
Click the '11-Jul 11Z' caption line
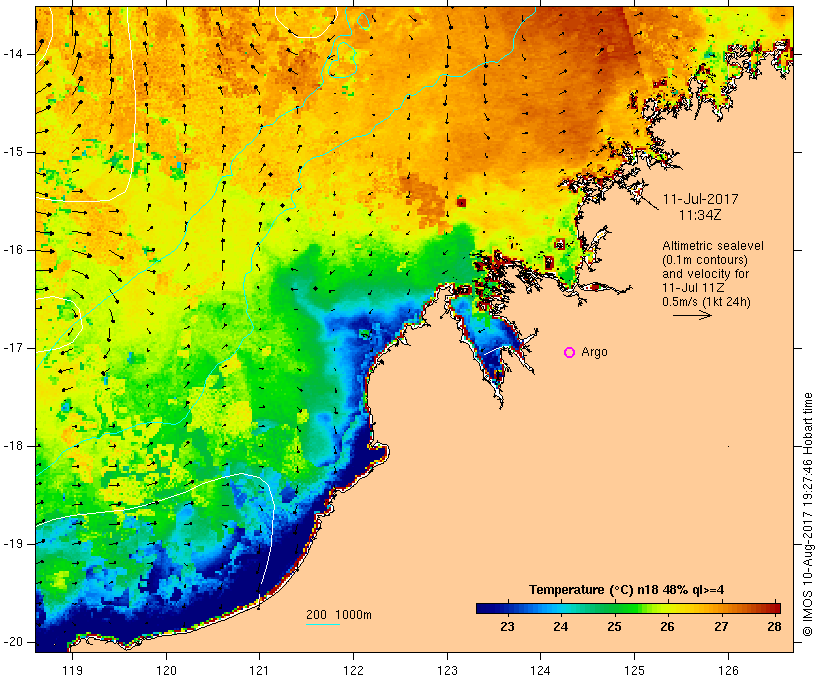pyautogui.click(x=693, y=288)
